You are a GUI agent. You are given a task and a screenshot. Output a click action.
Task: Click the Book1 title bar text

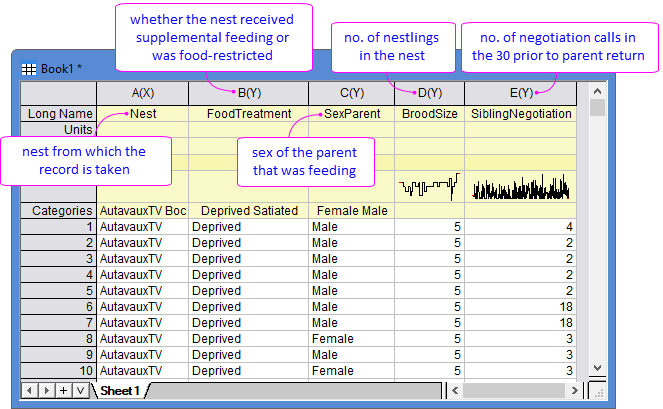61,69
